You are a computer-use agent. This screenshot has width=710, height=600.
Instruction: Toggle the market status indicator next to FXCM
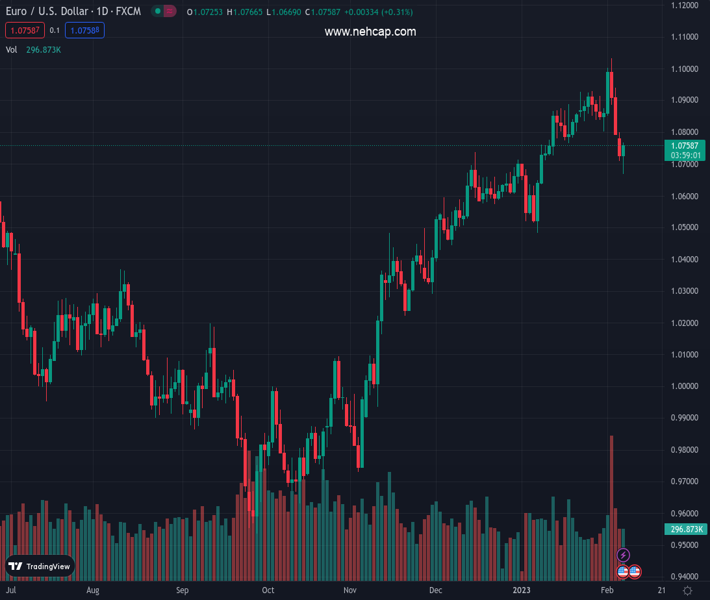click(x=164, y=11)
